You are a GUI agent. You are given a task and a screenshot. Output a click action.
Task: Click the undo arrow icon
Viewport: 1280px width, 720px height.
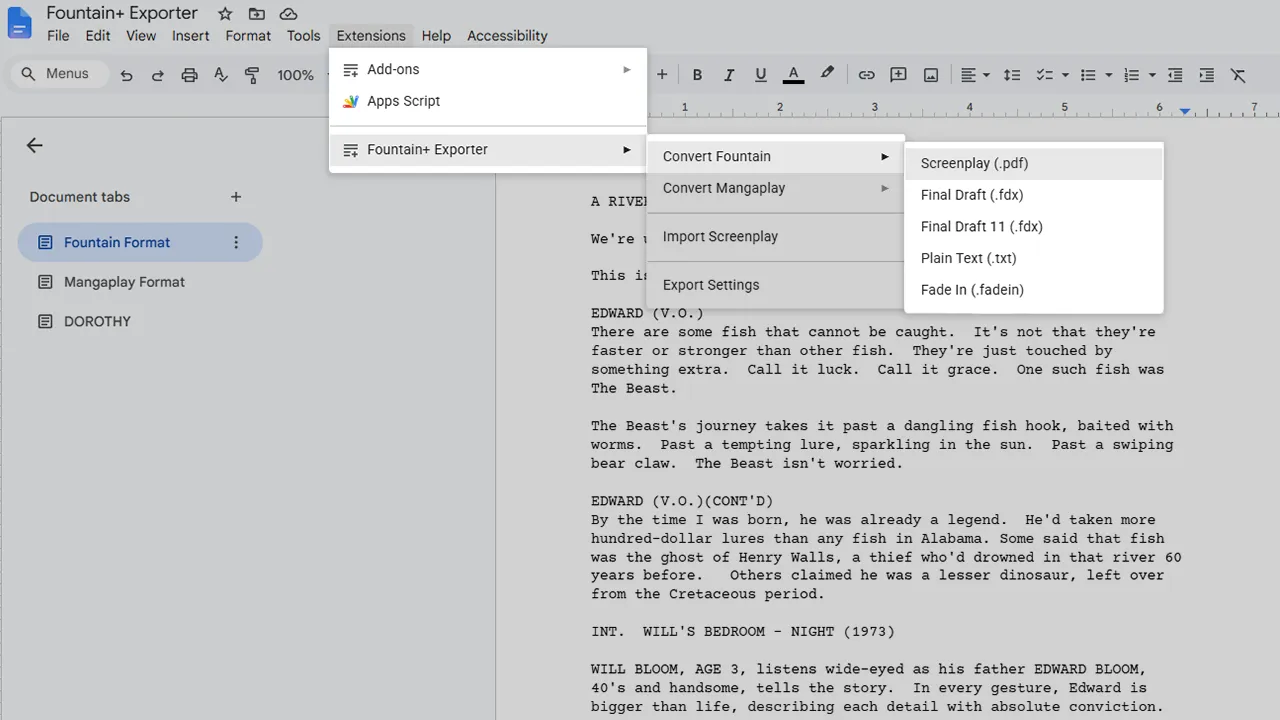(126, 75)
